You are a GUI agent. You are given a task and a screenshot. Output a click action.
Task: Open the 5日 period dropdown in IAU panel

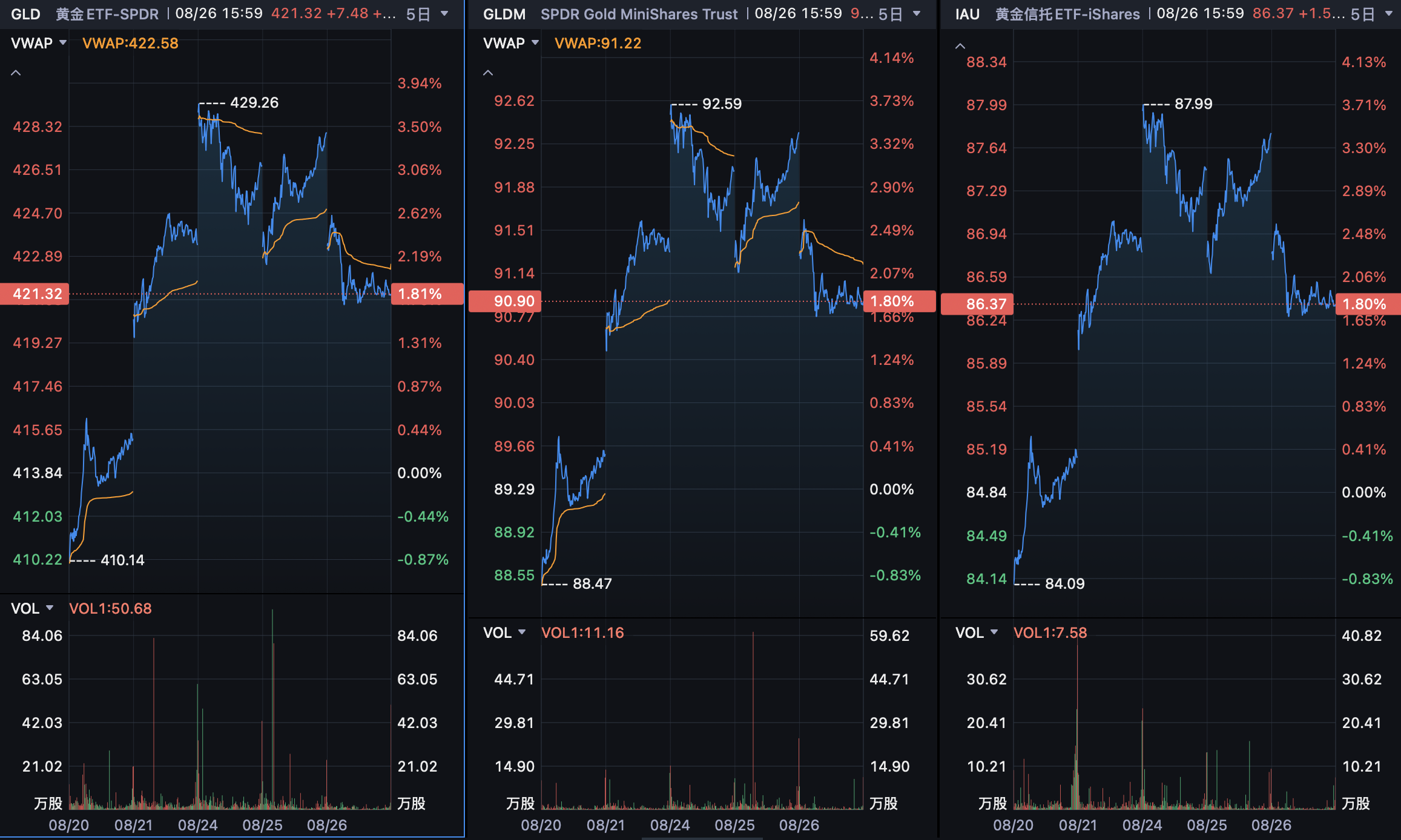(1371, 14)
